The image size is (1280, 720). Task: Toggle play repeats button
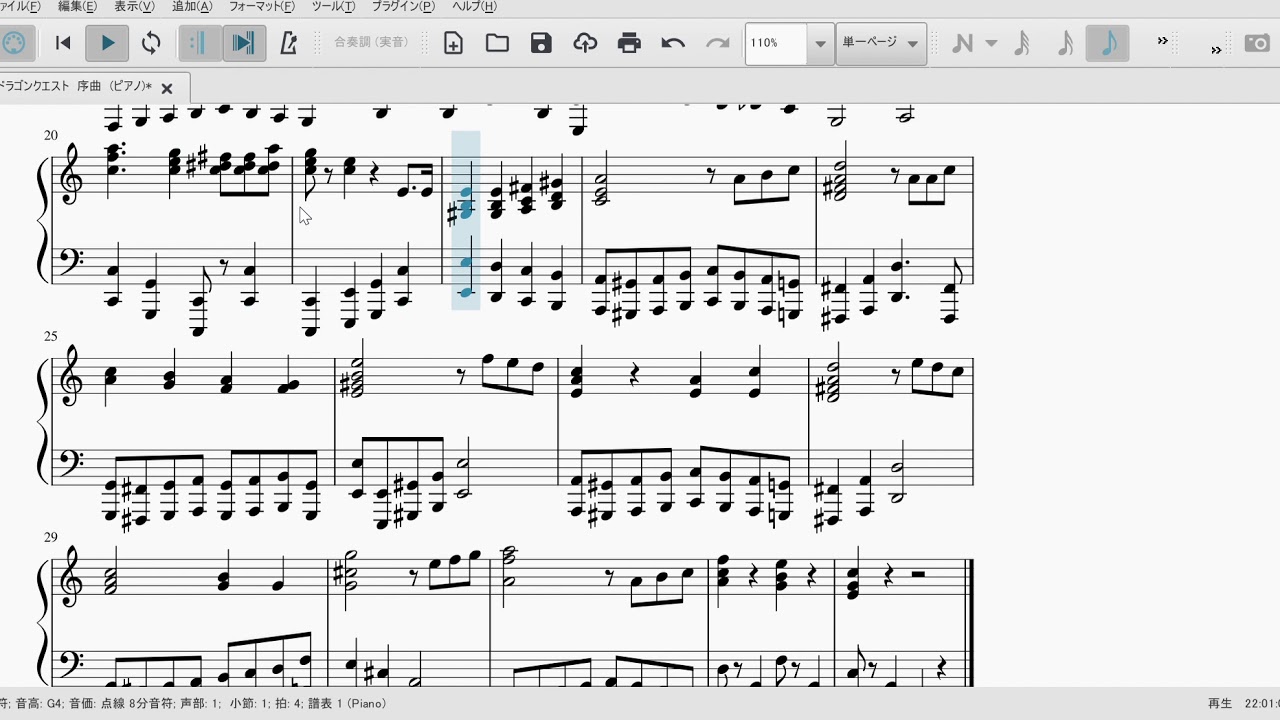tap(199, 43)
